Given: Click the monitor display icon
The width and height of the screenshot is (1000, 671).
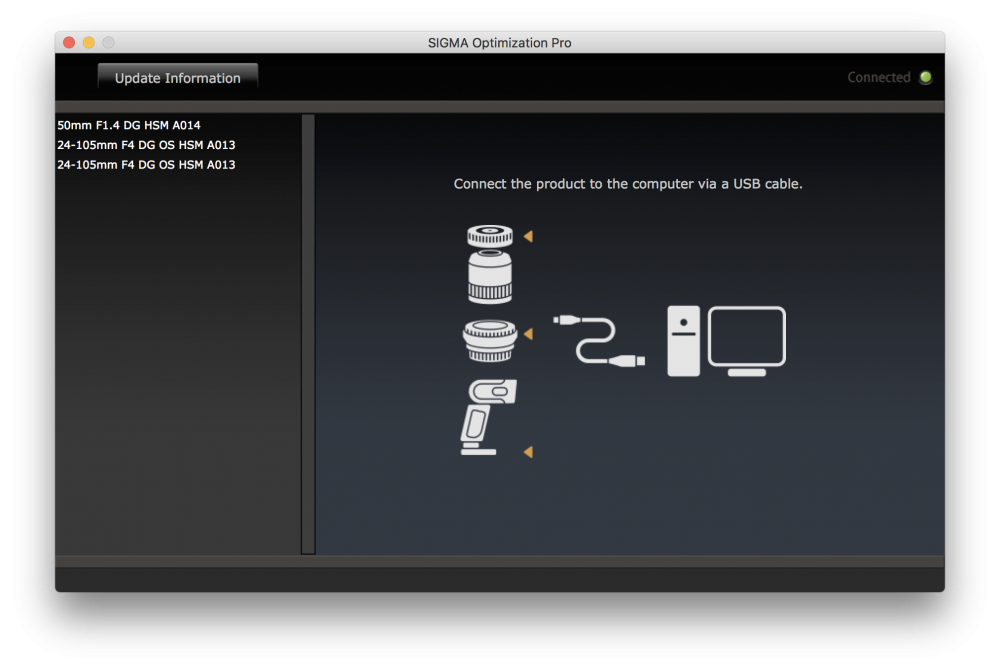Looking at the screenshot, I should coord(747,341).
